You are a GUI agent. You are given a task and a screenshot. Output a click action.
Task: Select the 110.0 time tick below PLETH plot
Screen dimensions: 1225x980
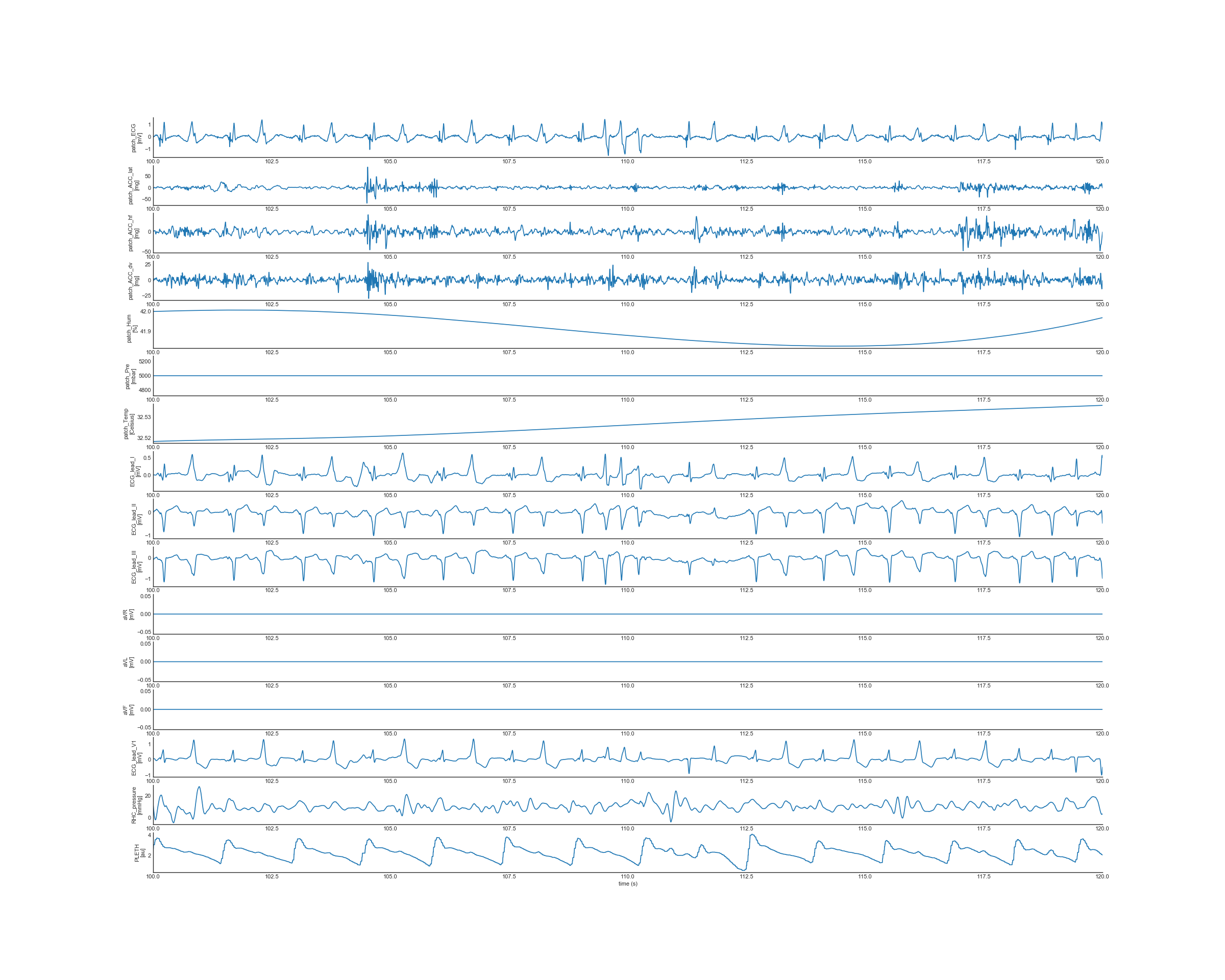627,876
